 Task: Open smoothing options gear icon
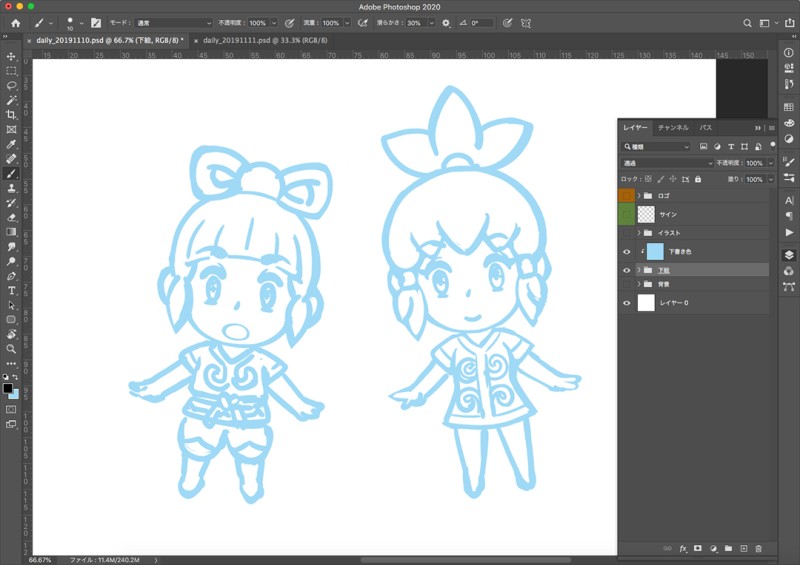tap(446, 23)
